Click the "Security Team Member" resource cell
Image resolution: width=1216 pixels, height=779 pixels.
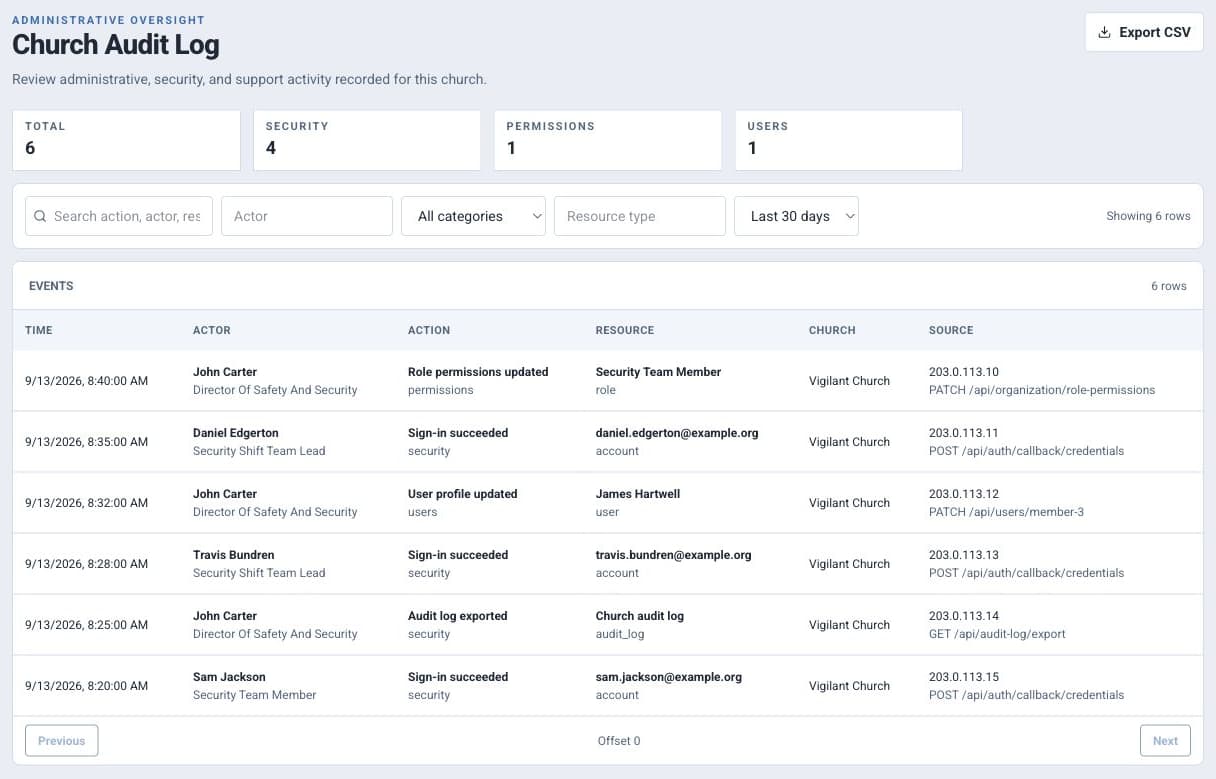click(658, 372)
